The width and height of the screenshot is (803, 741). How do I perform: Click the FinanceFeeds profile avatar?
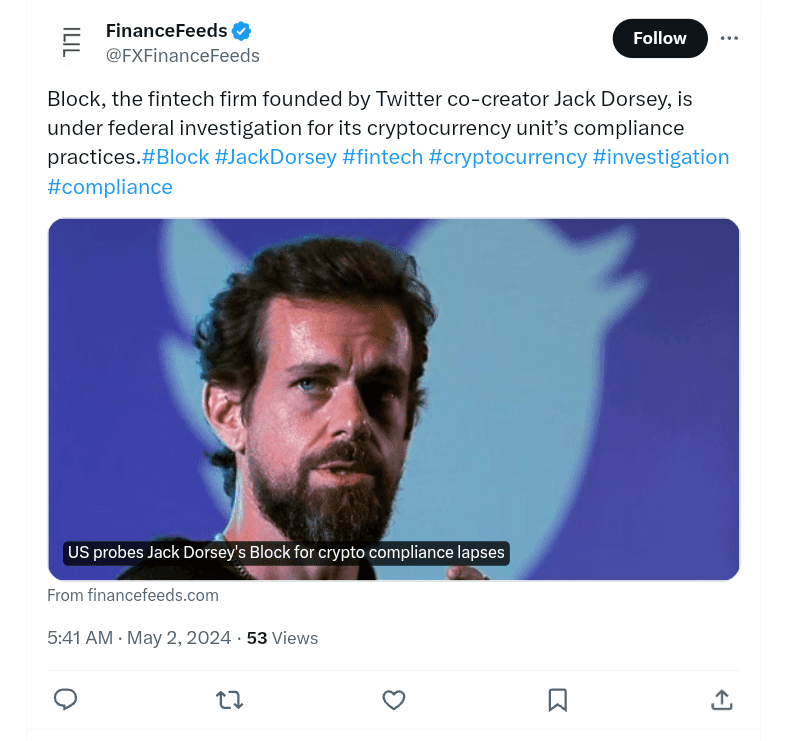click(x=72, y=42)
